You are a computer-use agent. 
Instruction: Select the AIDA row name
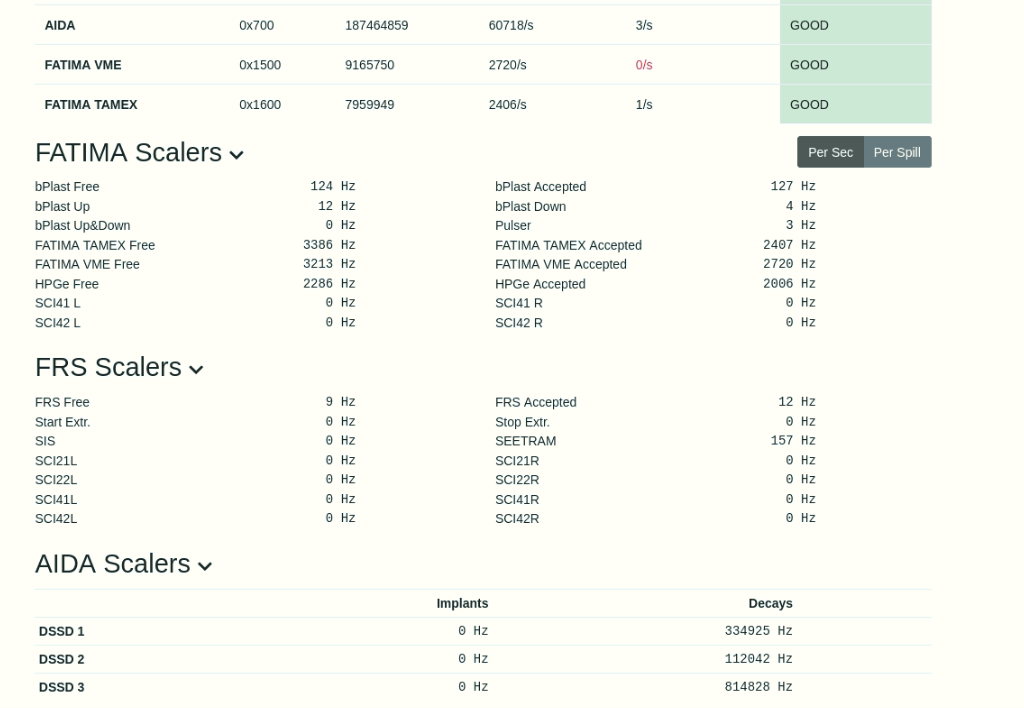59,25
